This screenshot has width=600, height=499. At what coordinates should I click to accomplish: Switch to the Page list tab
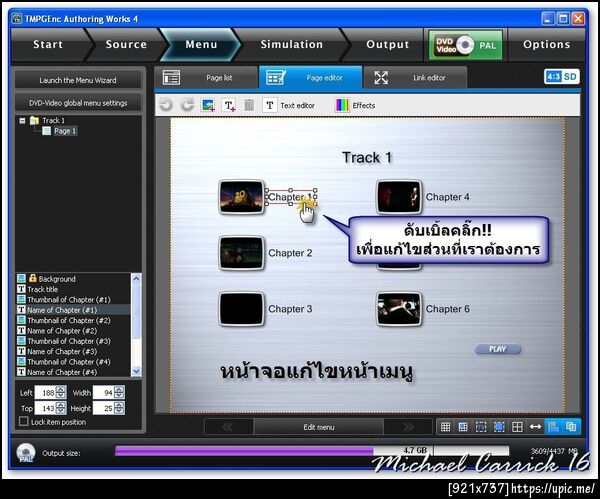tap(206, 78)
